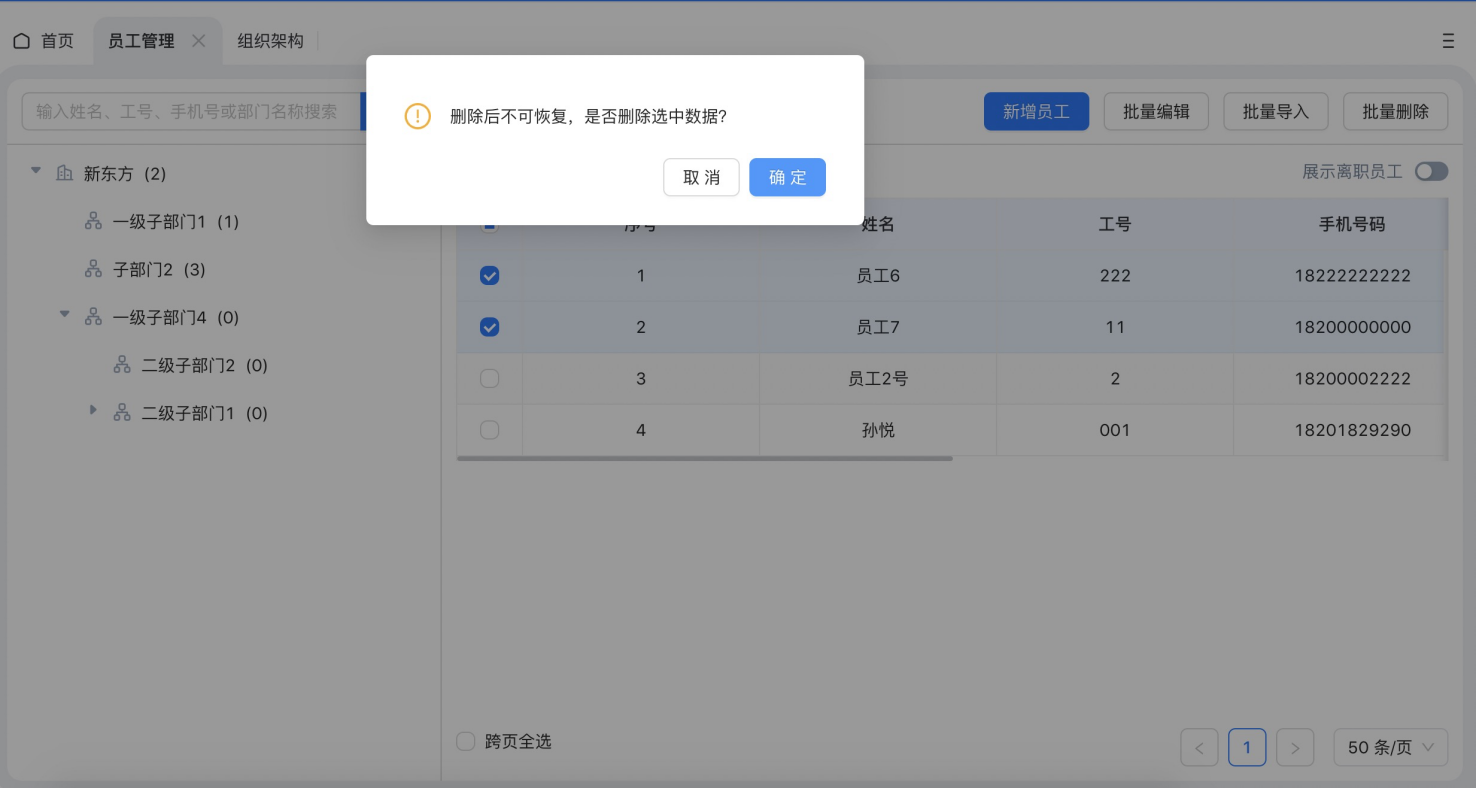Expand the 二级子部门1 node
Screen dimensions: 1476x788
pos(93,410)
